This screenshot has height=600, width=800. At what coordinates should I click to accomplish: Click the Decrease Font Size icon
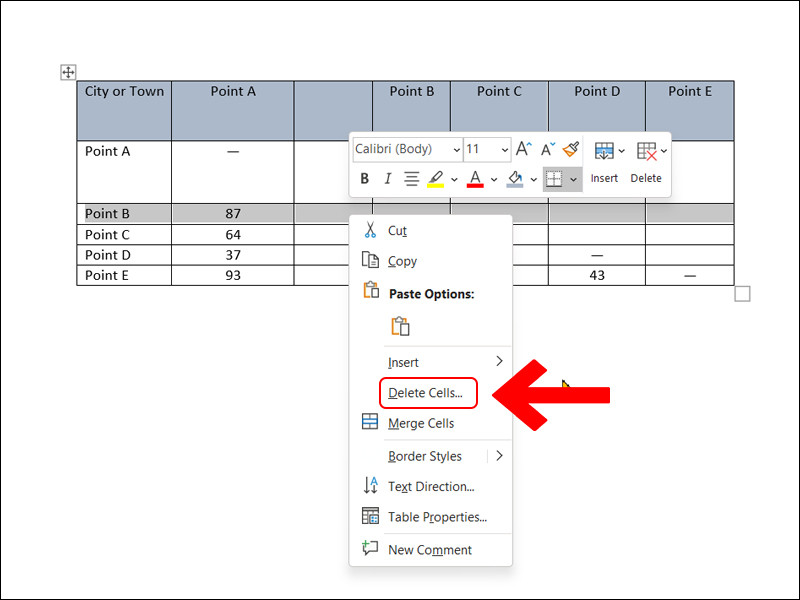coord(546,149)
